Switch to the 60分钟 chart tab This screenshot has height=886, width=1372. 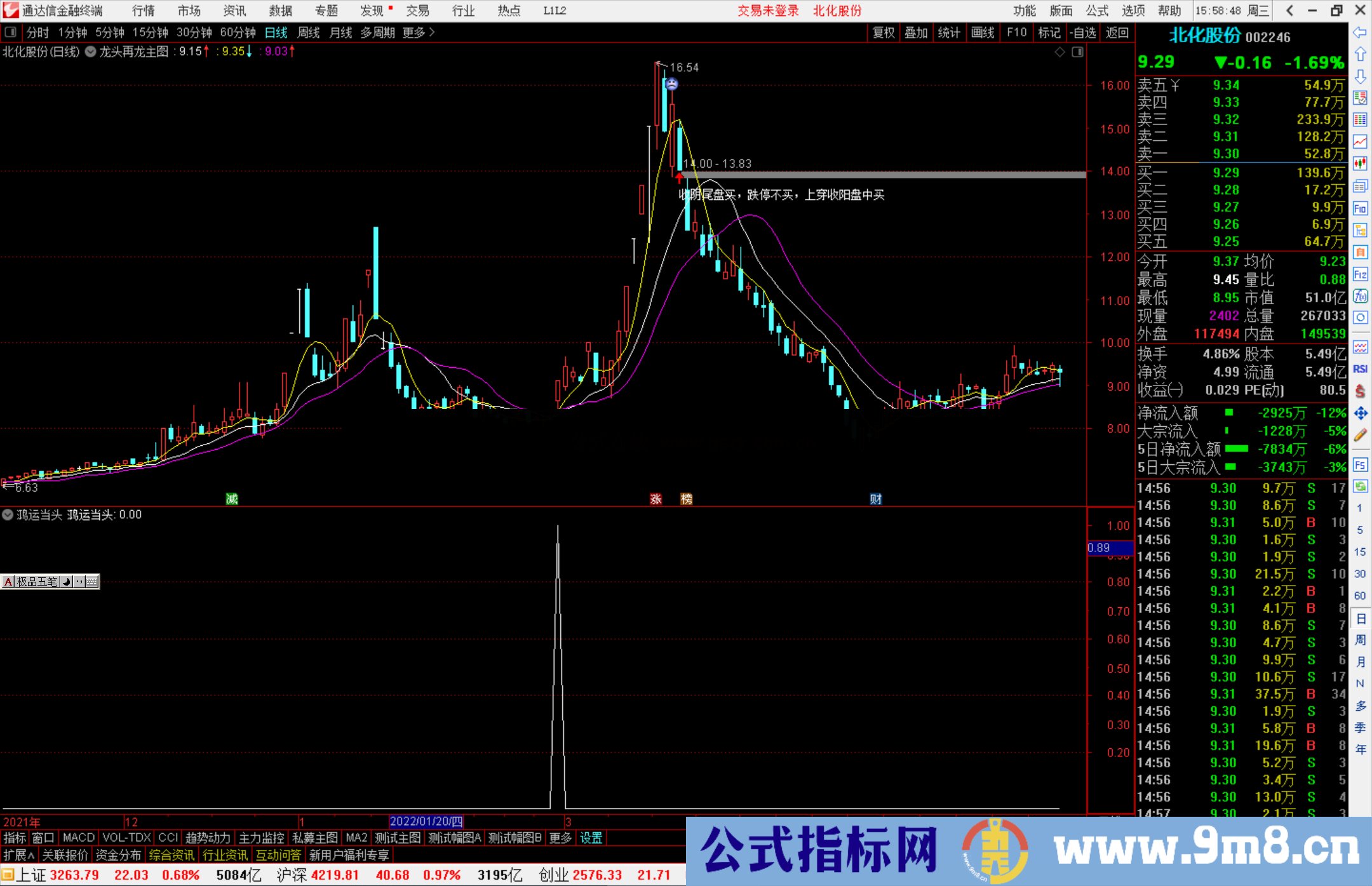[238, 32]
